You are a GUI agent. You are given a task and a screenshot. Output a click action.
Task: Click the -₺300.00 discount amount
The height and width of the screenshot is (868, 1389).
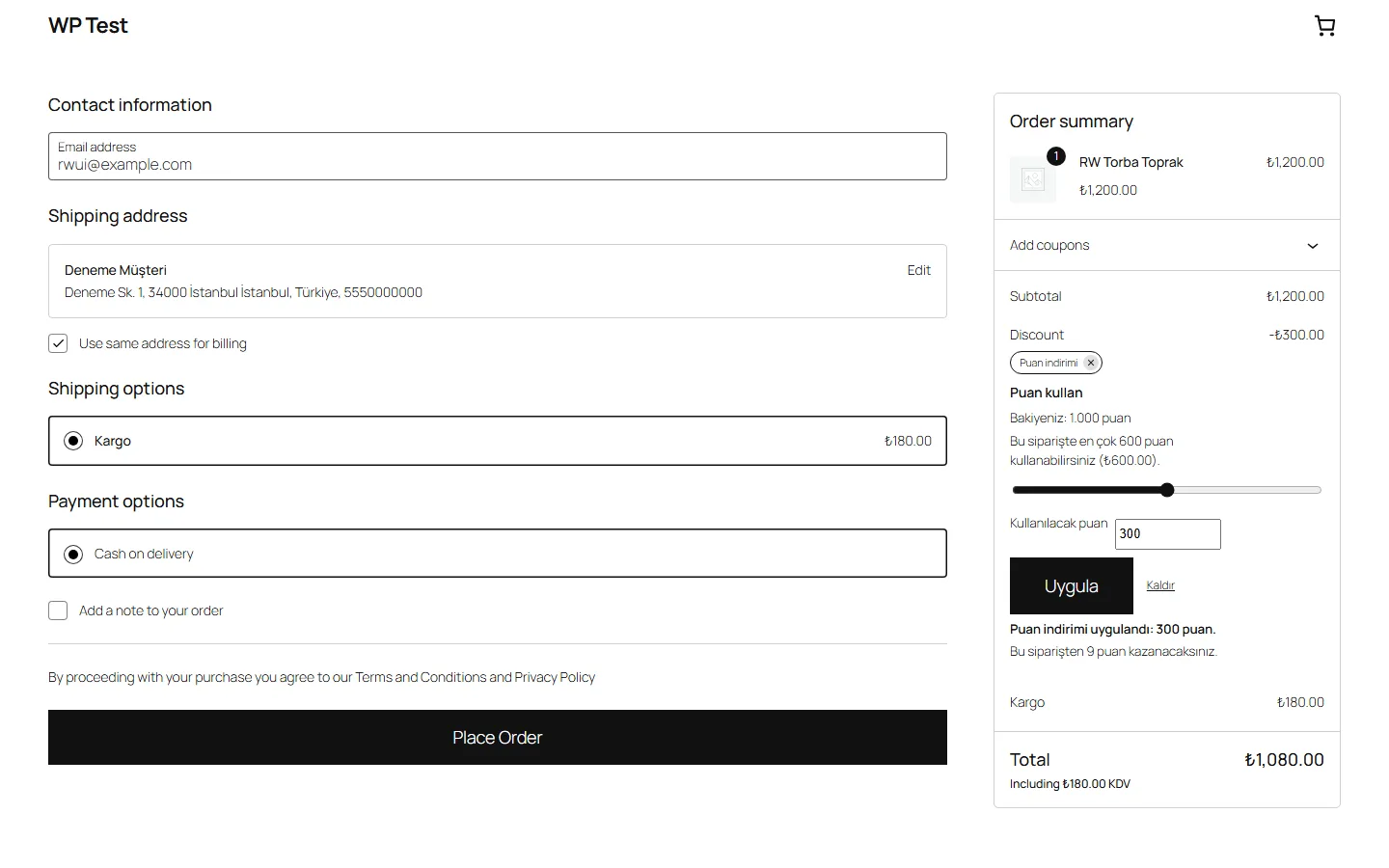[x=1296, y=335]
